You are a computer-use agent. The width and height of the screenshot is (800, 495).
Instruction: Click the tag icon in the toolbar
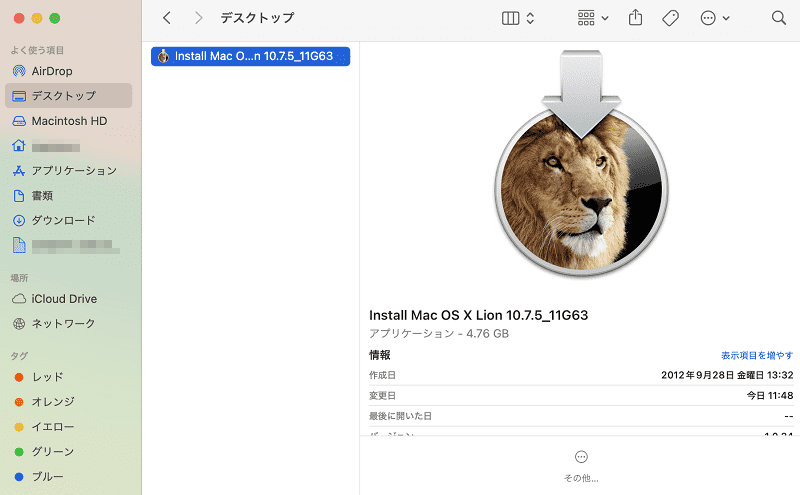click(x=670, y=18)
